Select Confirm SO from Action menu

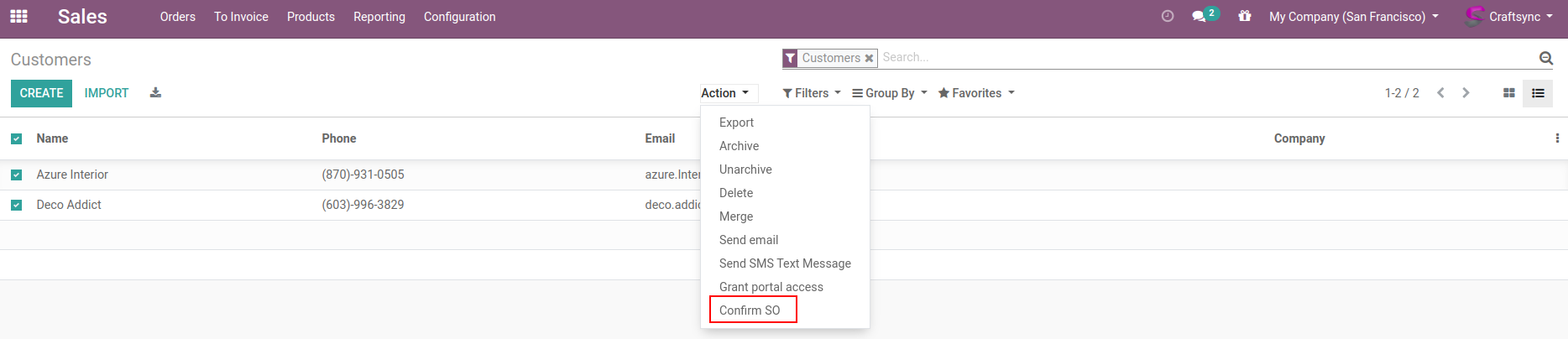click(x=750, y=310)
